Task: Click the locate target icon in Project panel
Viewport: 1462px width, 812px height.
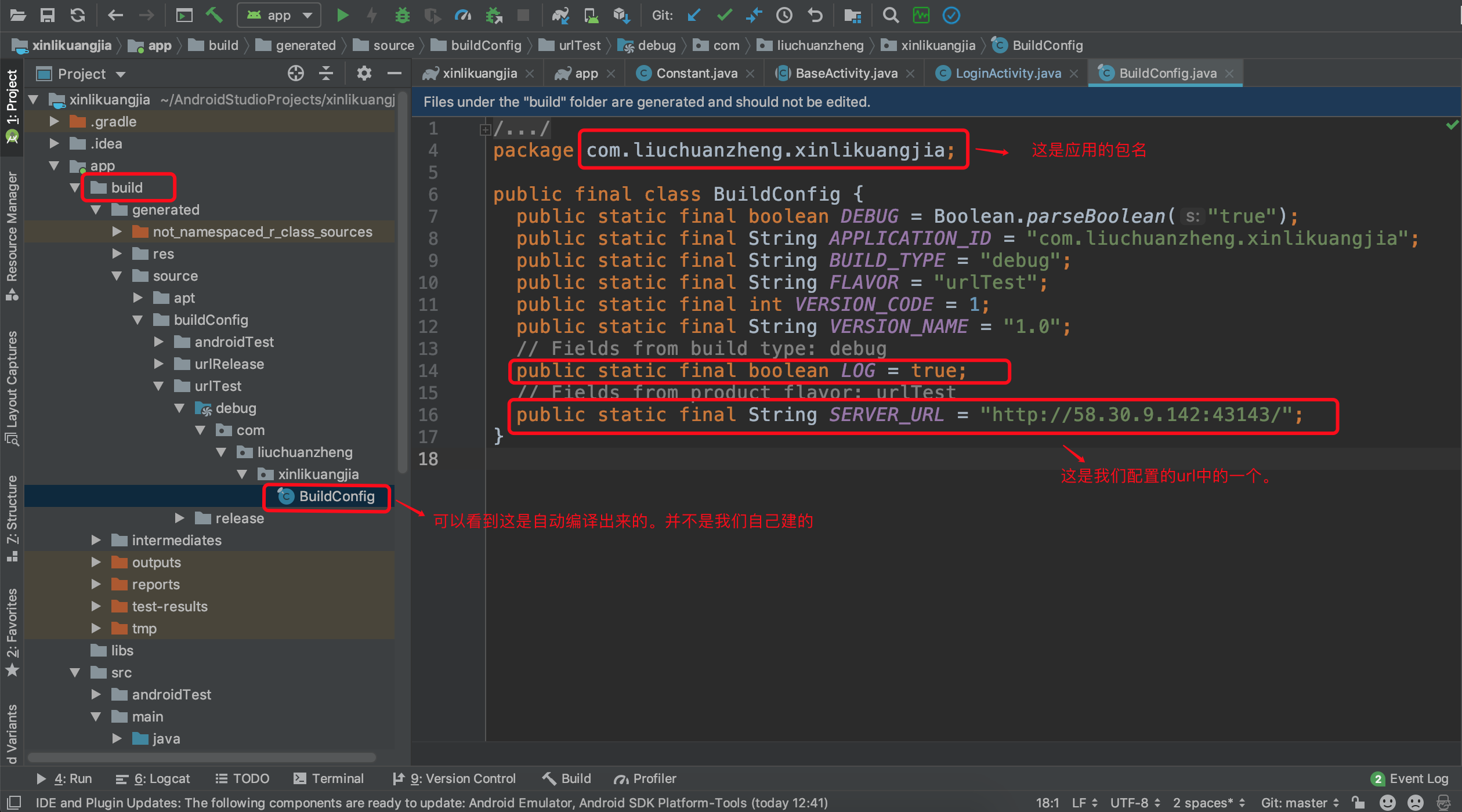Action: point(296,74)
